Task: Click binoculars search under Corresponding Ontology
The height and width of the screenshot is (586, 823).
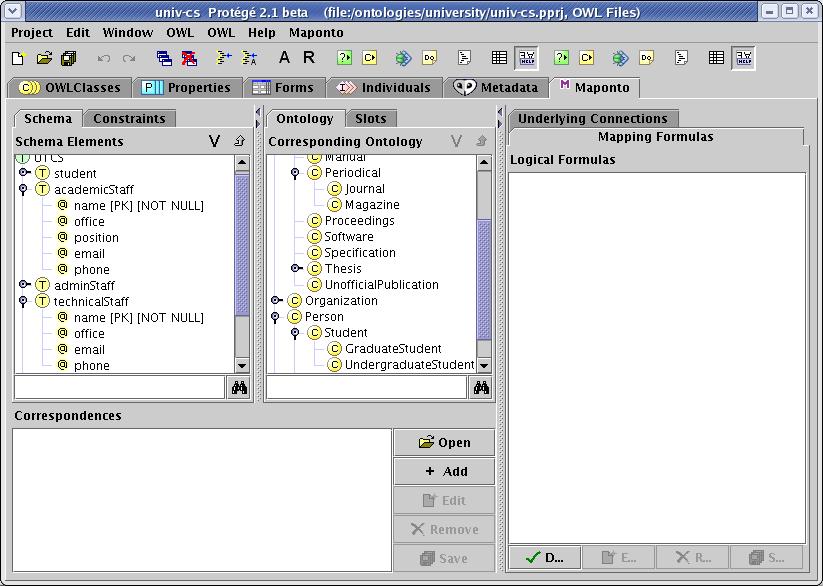Action: (x=481, y=388)
